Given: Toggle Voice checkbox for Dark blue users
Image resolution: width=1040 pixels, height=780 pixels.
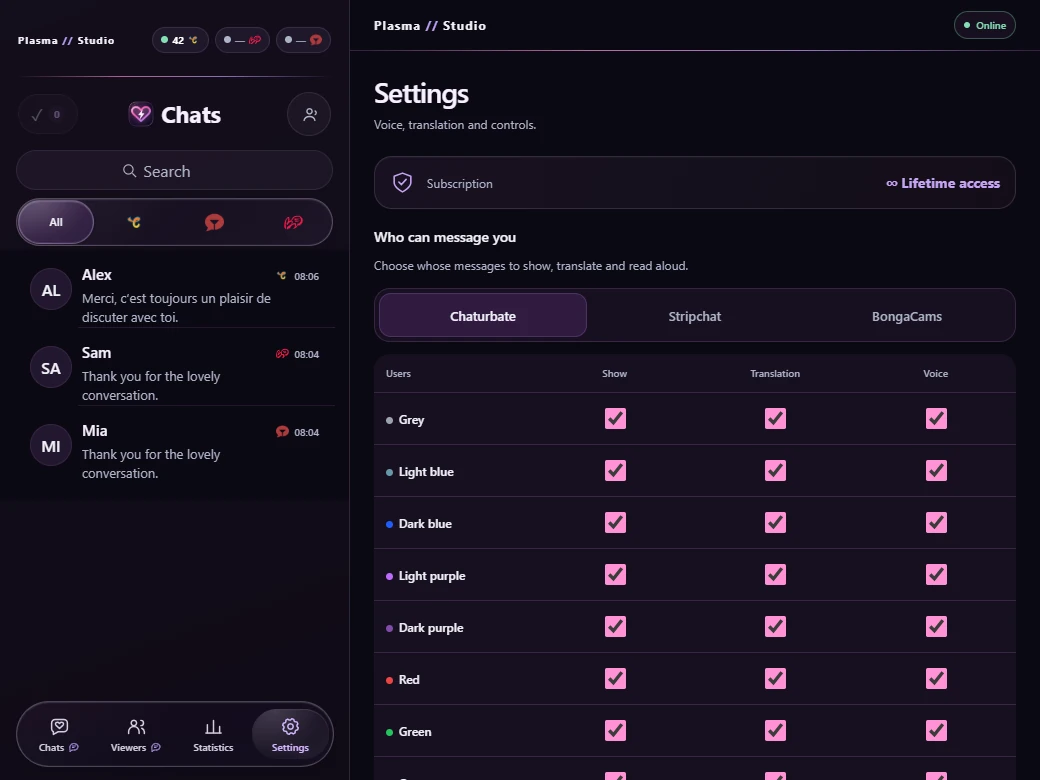Looking at the screenshot, I should 936,523.
